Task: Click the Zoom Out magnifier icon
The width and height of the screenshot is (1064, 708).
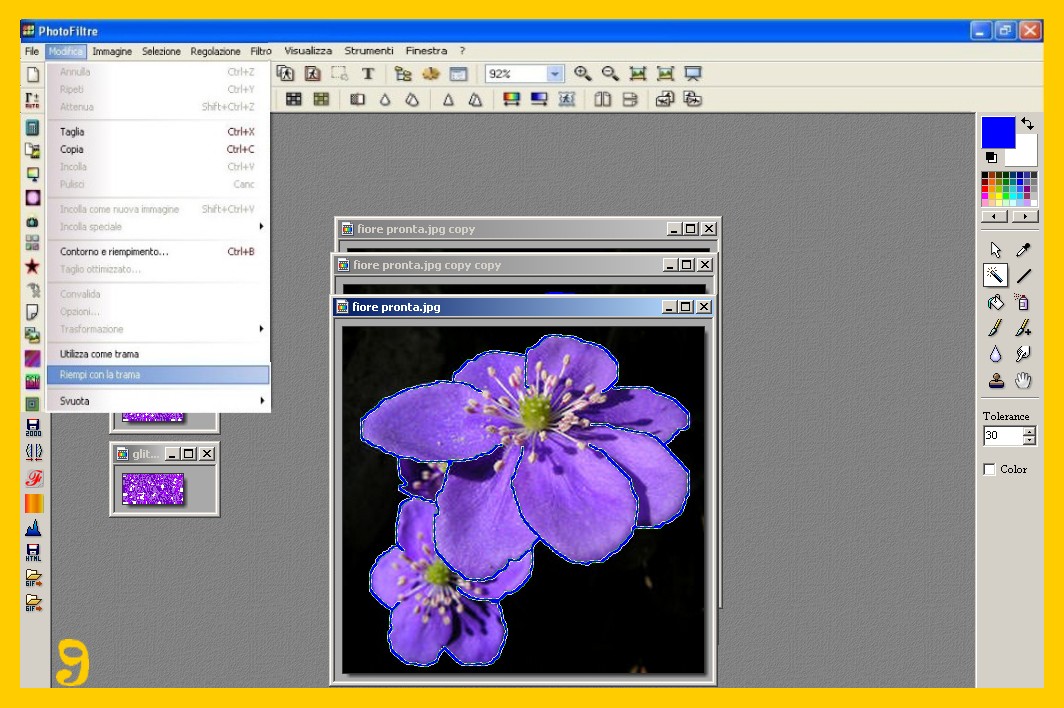Action: coord(609,73)
